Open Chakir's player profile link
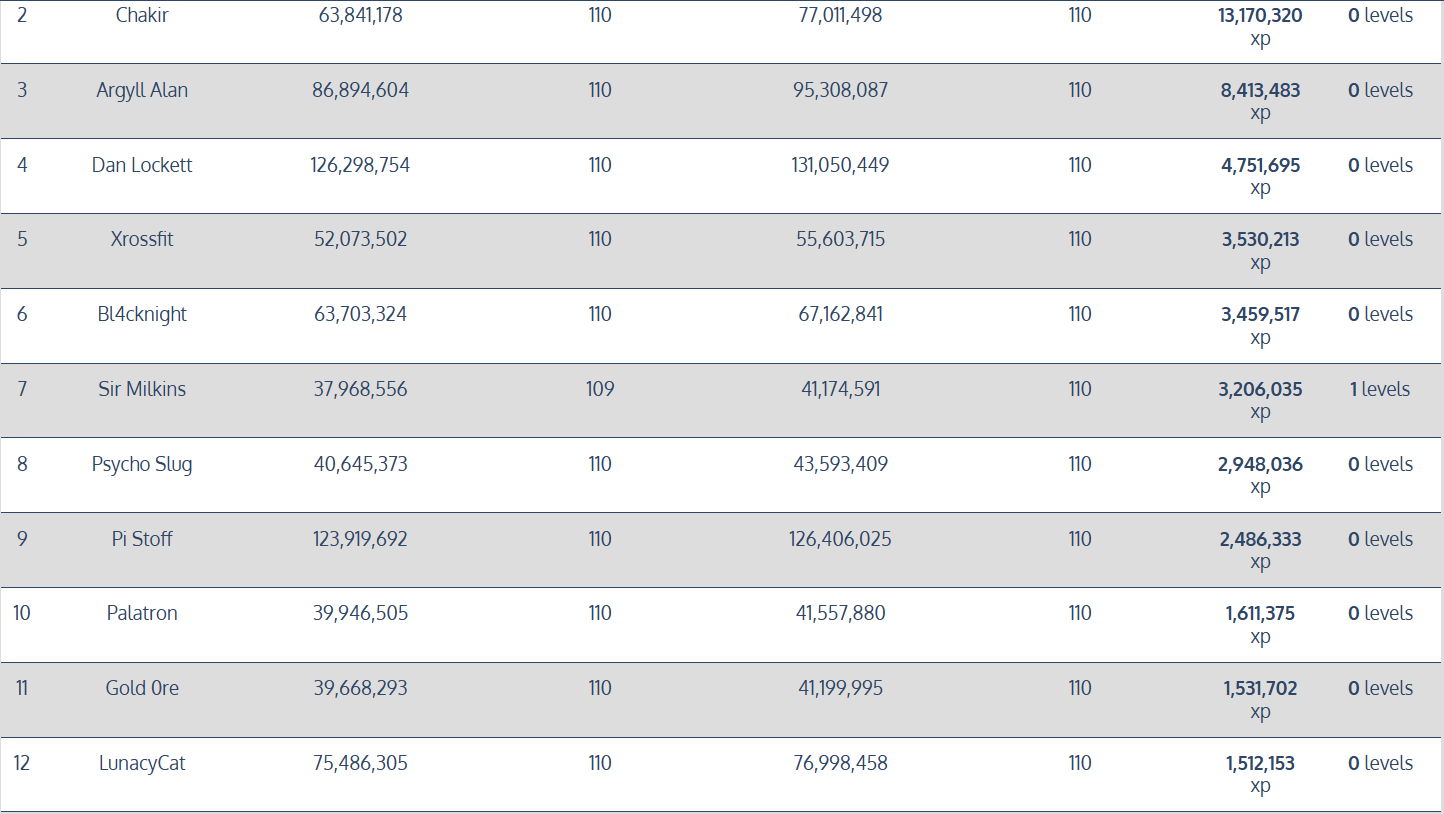The width and height of the screenshot is (1444, 814). pos(142,16)
